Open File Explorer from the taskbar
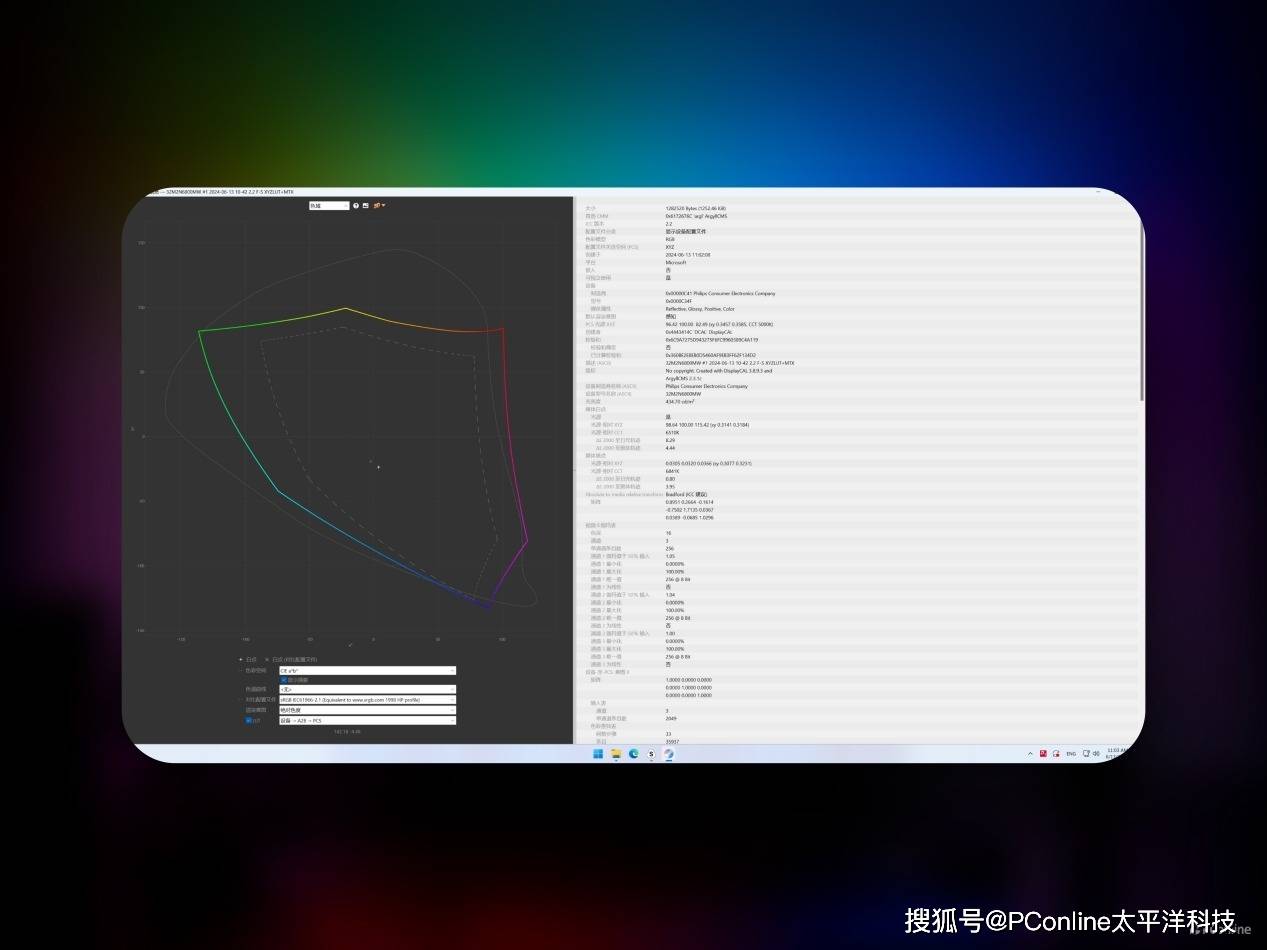This screenshot has height=950, width=1267. (616, 753)
